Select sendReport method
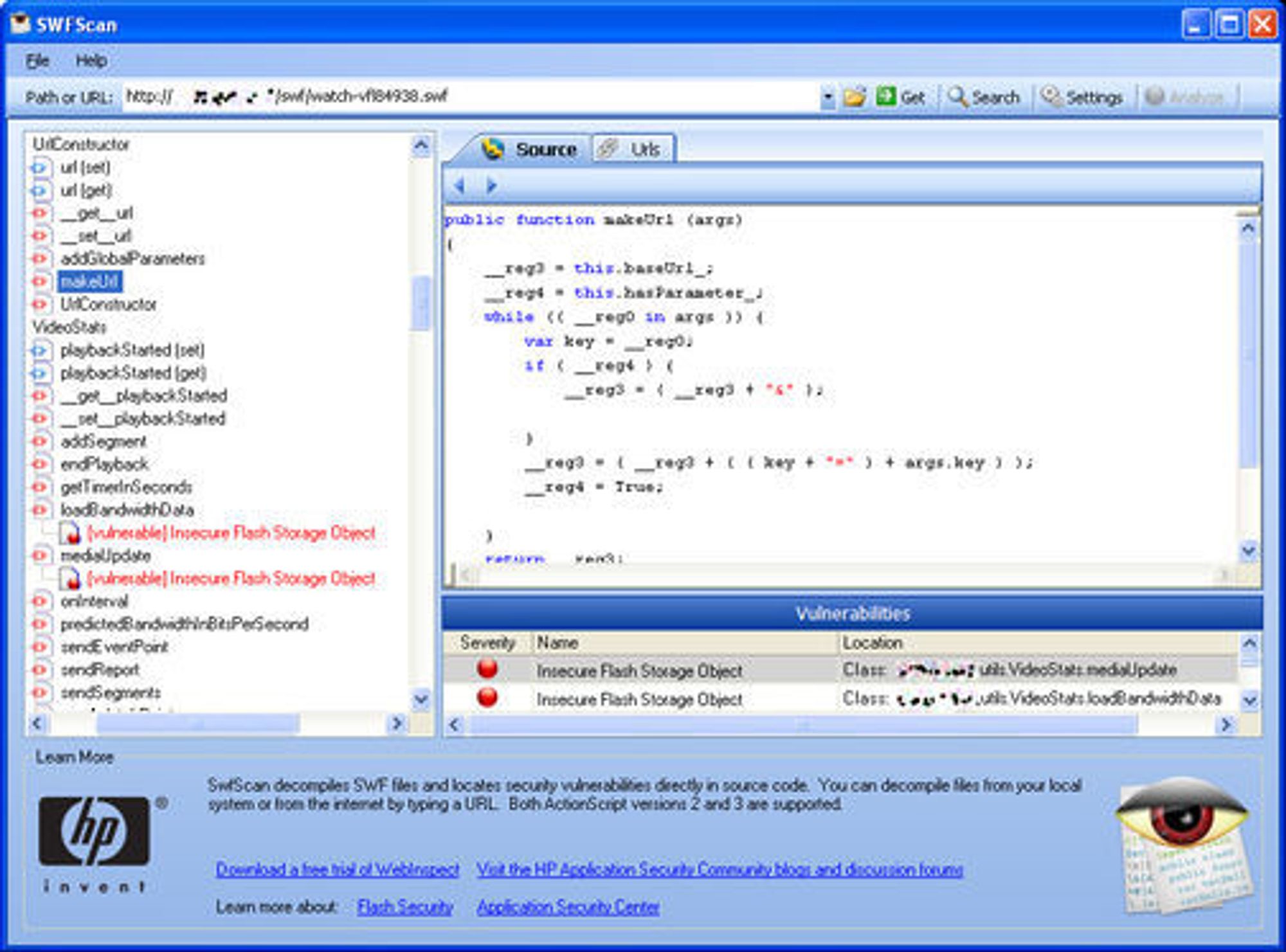 tap(100, 670)
